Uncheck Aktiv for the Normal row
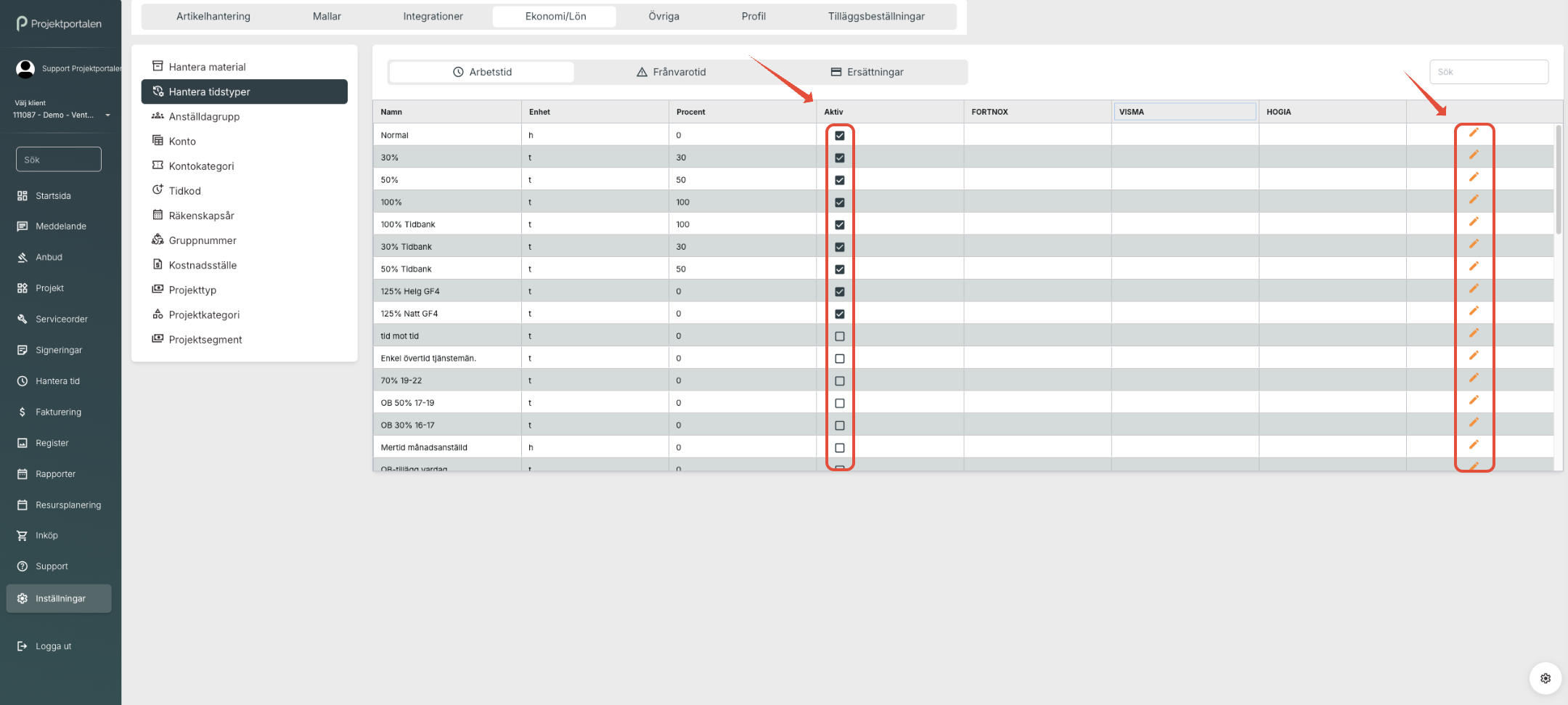 coord(840,136)
